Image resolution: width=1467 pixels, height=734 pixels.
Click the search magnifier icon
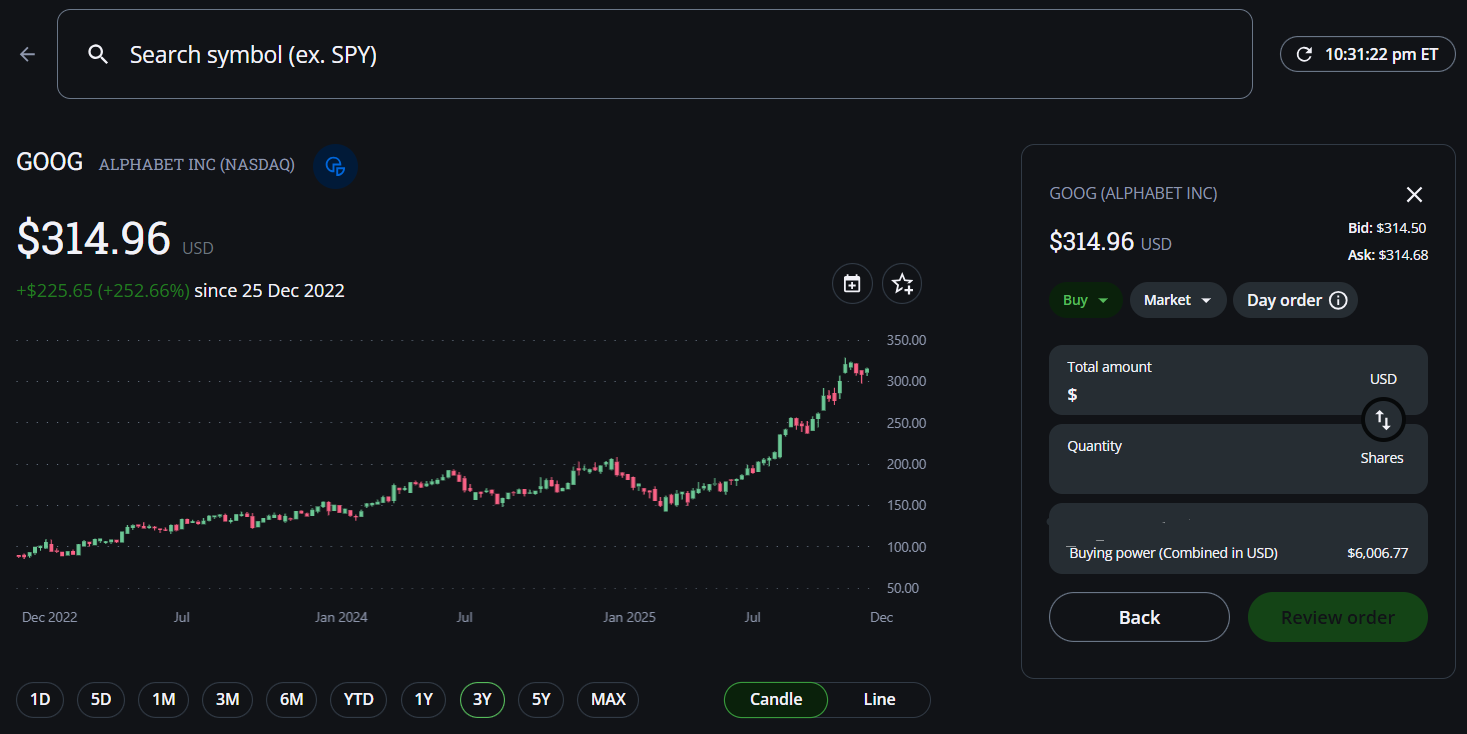pyautogui.click(x=97, y=54)
